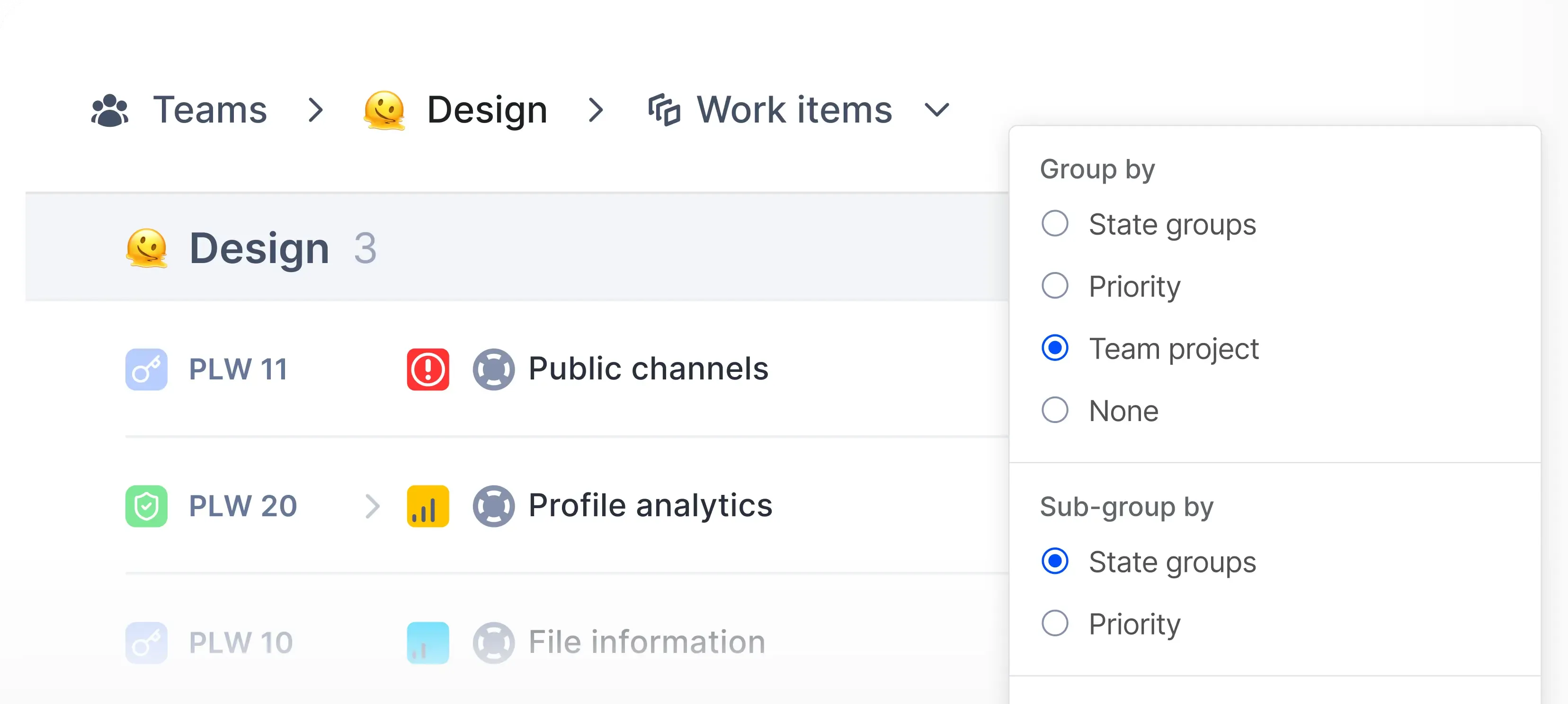Click the yellow medium priority icon on PLW 20

428,506
